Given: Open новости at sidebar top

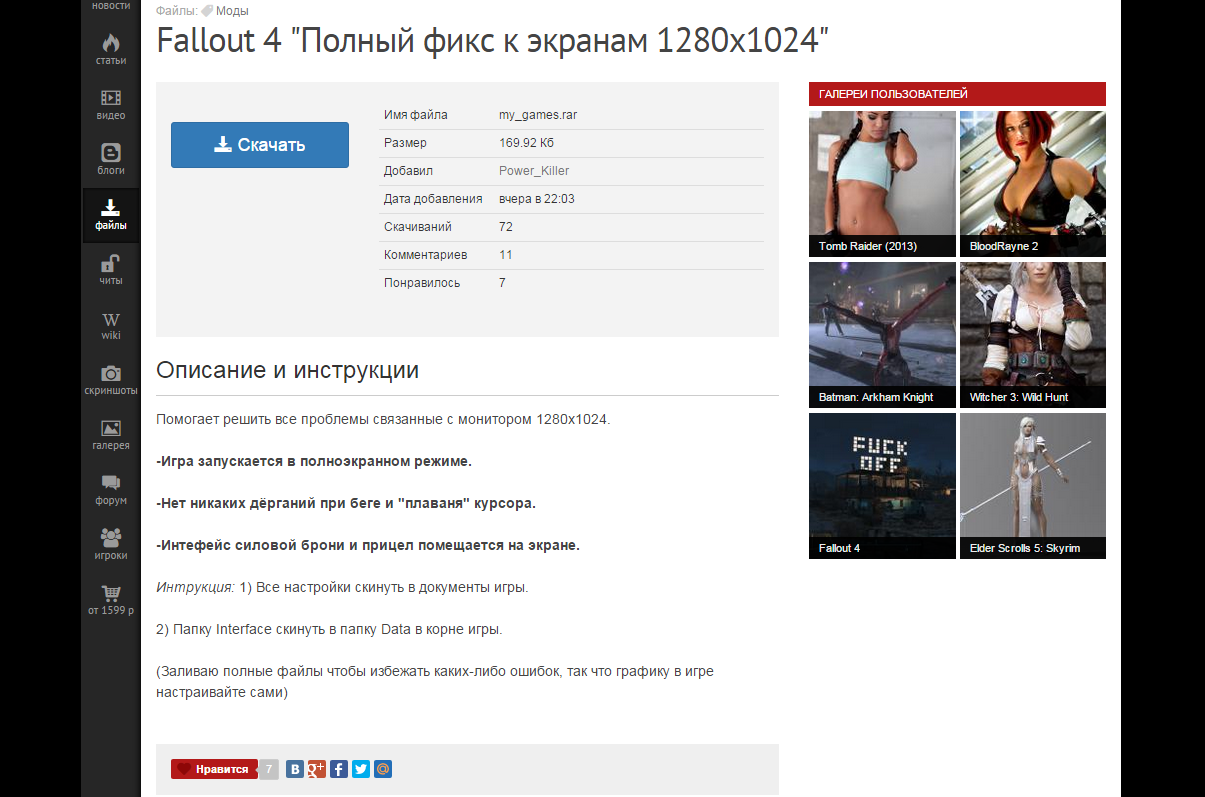Looking at the screenshot, I should pos(111,7).
